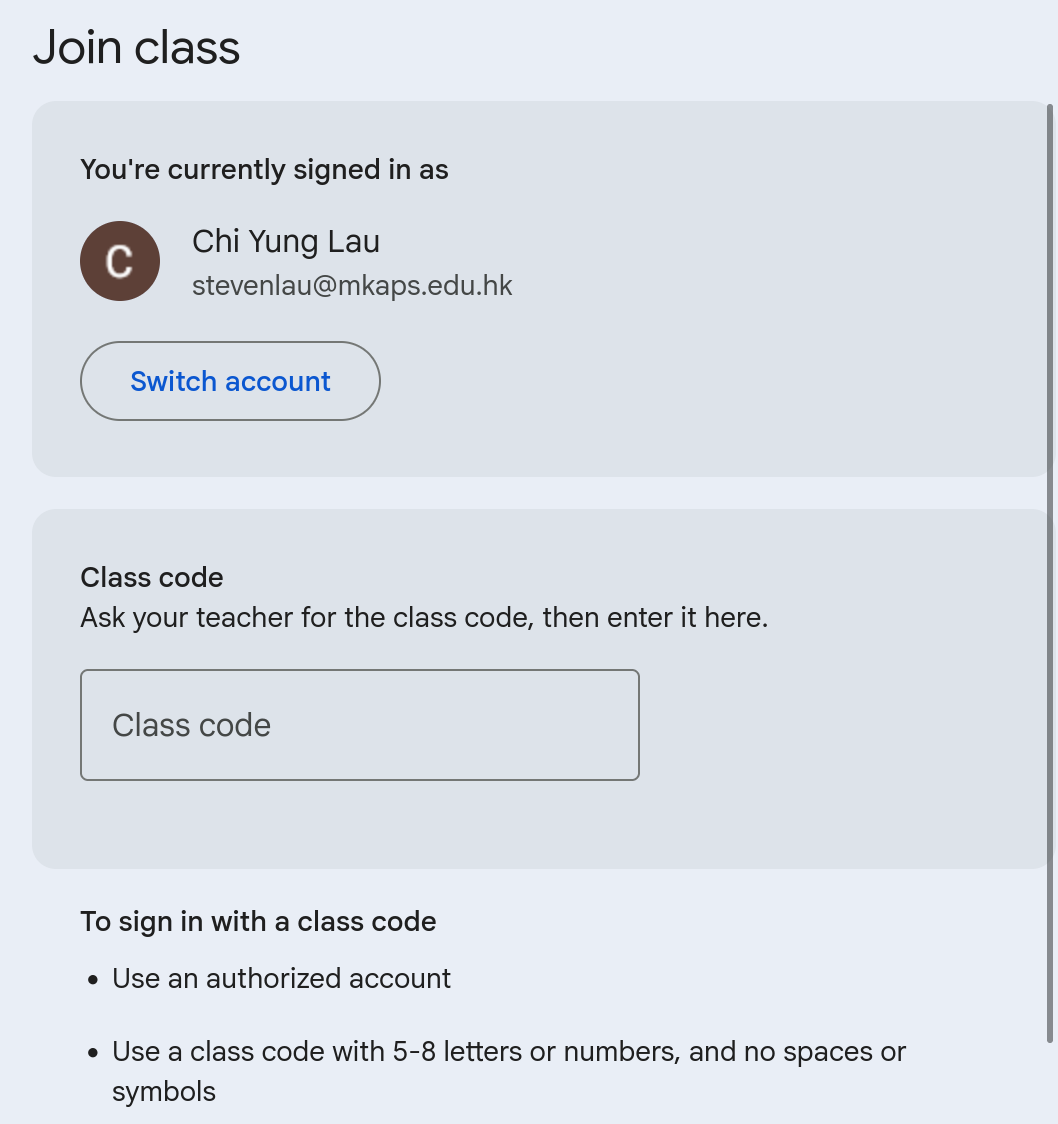Screen dimensions: 1058x1124
Task: Click blank area right of Switch account button
Action: pyautogui.click(x=700, y=381)
